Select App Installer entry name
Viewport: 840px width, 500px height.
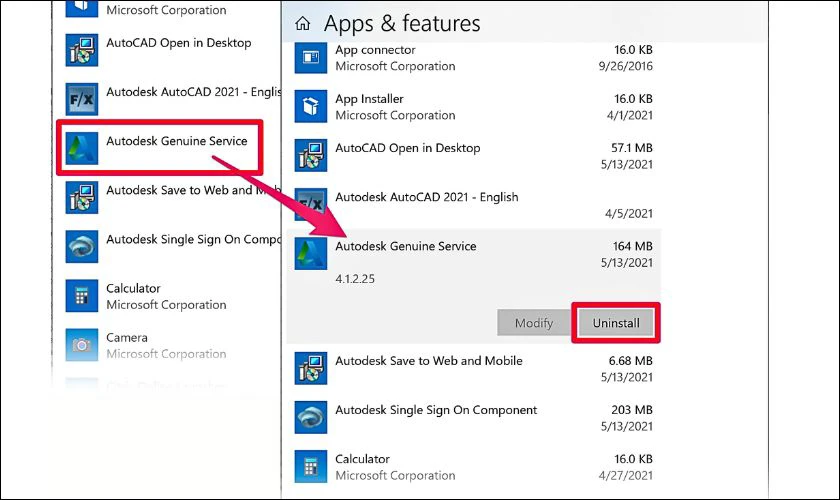(369, 99)
